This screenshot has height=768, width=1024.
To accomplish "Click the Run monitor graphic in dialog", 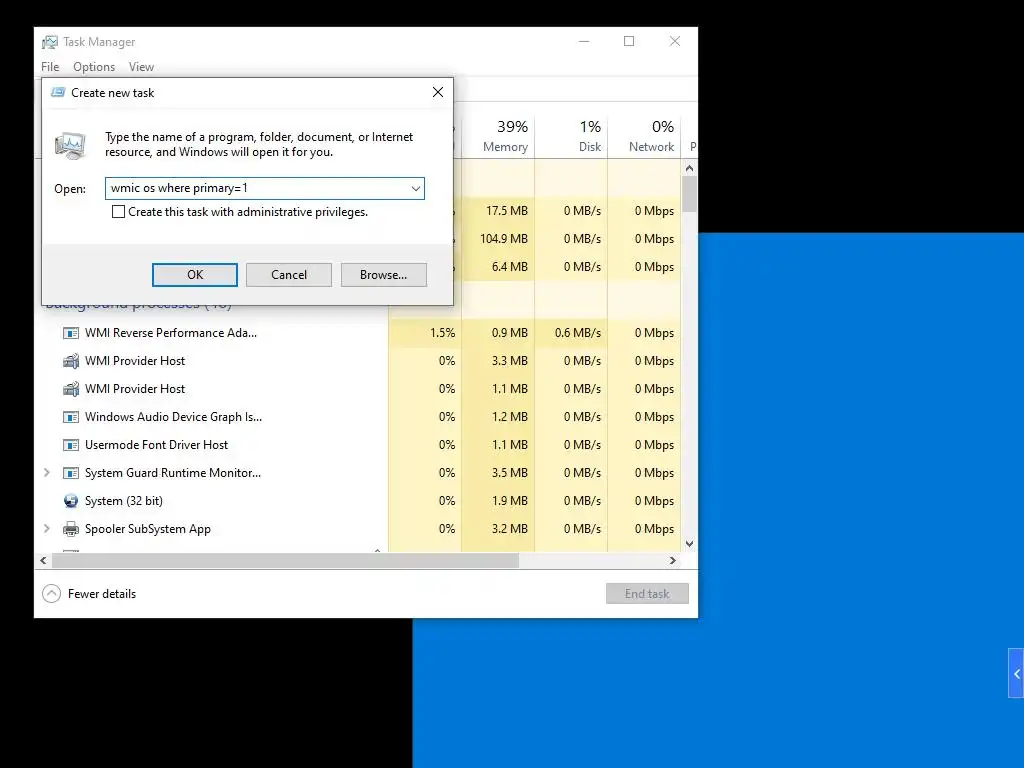I will tap(71, 145).
